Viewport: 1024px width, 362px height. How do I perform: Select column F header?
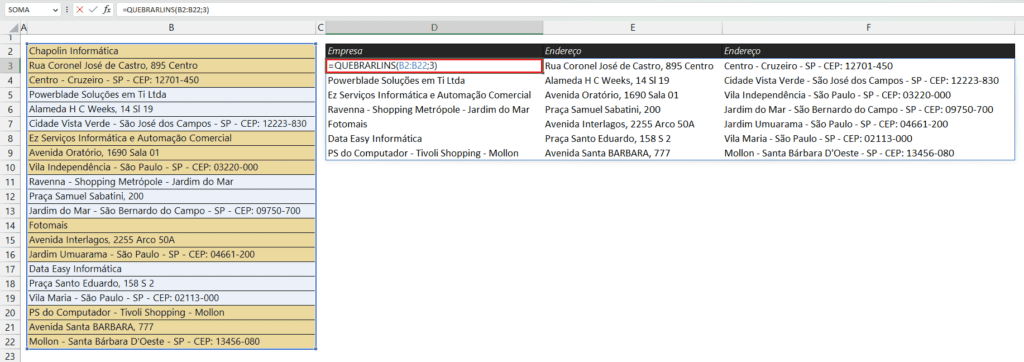[x=869, y=28]
